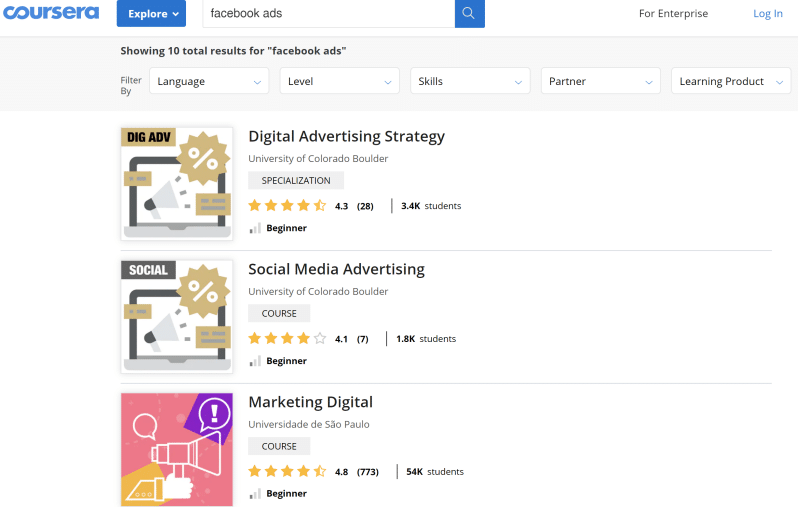Click the Beginner level icon for Social Media Advertising
Viewport: 798px width, 507px height.
tap(255, 361)
